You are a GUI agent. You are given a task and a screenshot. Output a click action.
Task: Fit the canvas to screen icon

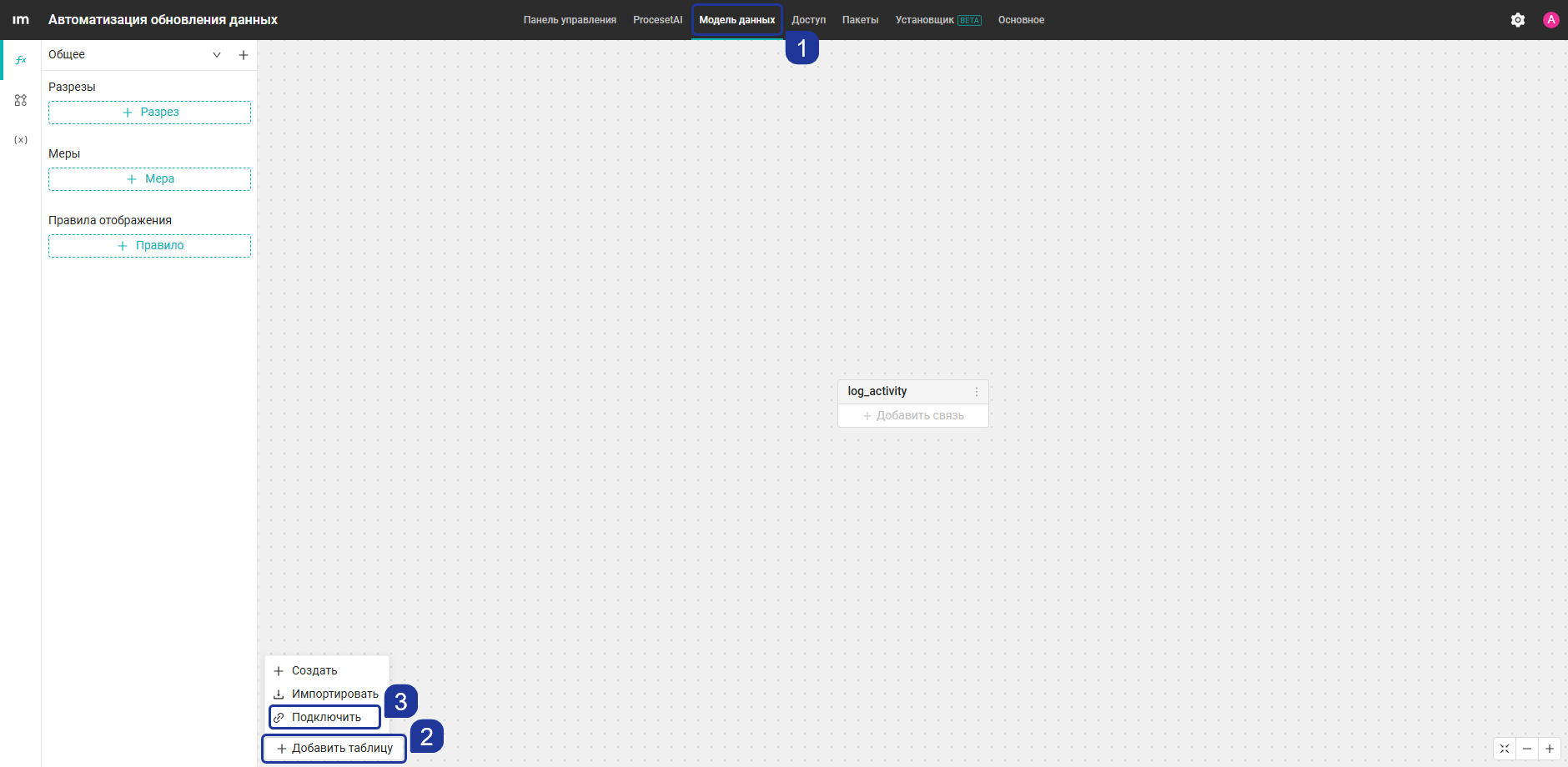tap(1505, 749)
